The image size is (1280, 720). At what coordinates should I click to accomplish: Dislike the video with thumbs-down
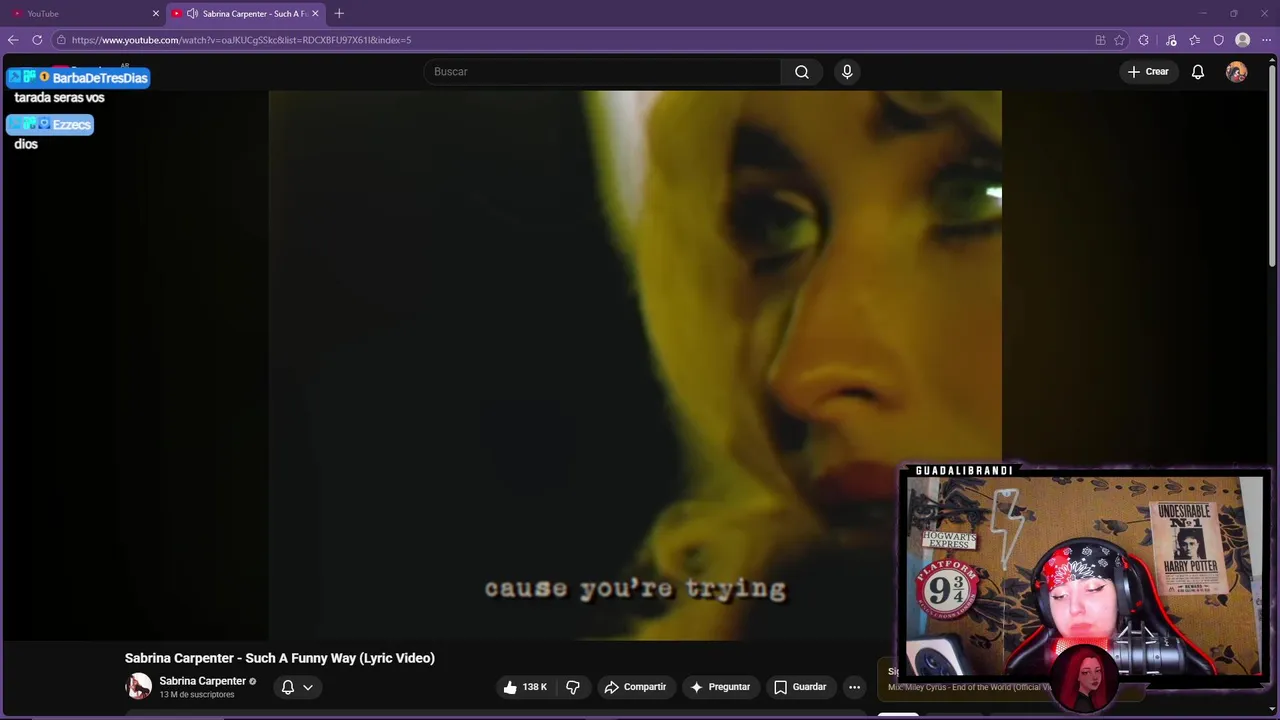click(573, 687)
